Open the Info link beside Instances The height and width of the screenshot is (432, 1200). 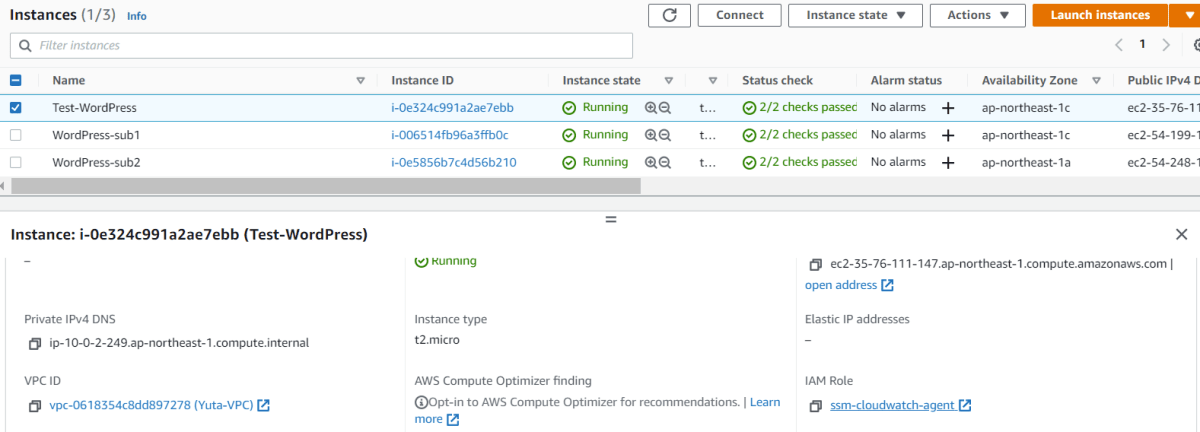coord(137,17)
